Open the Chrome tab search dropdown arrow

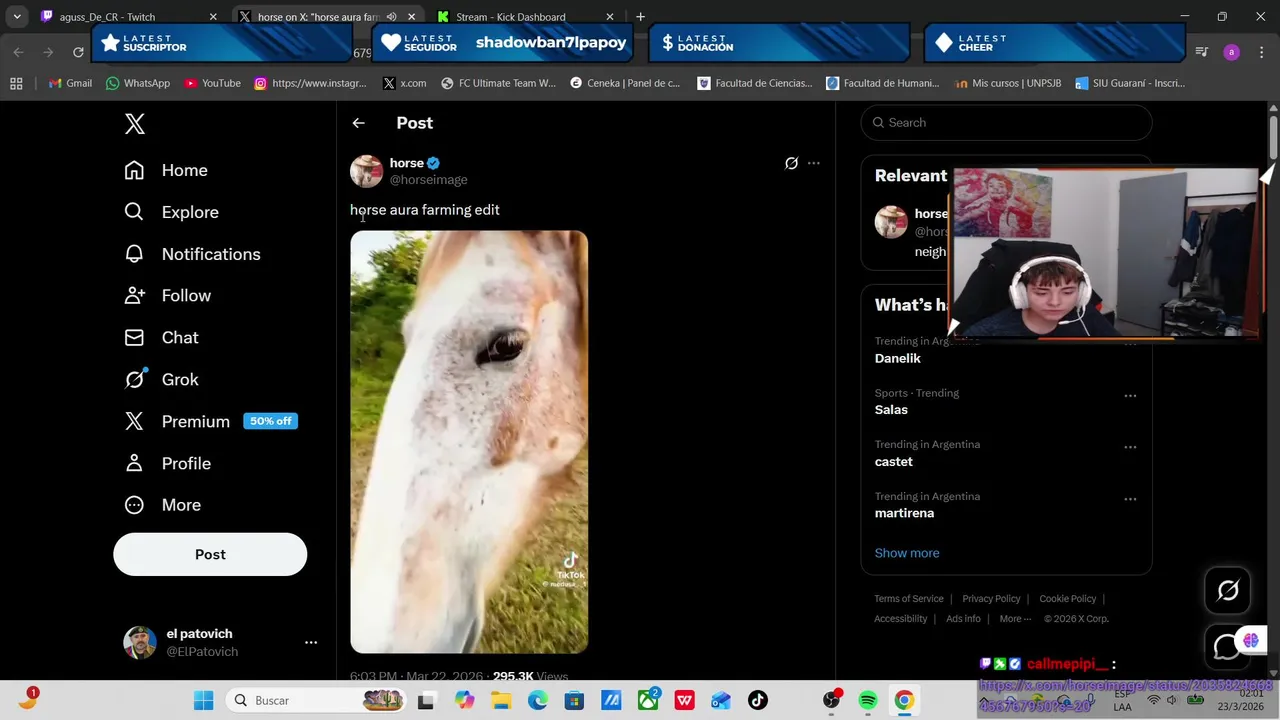point(17,16)
